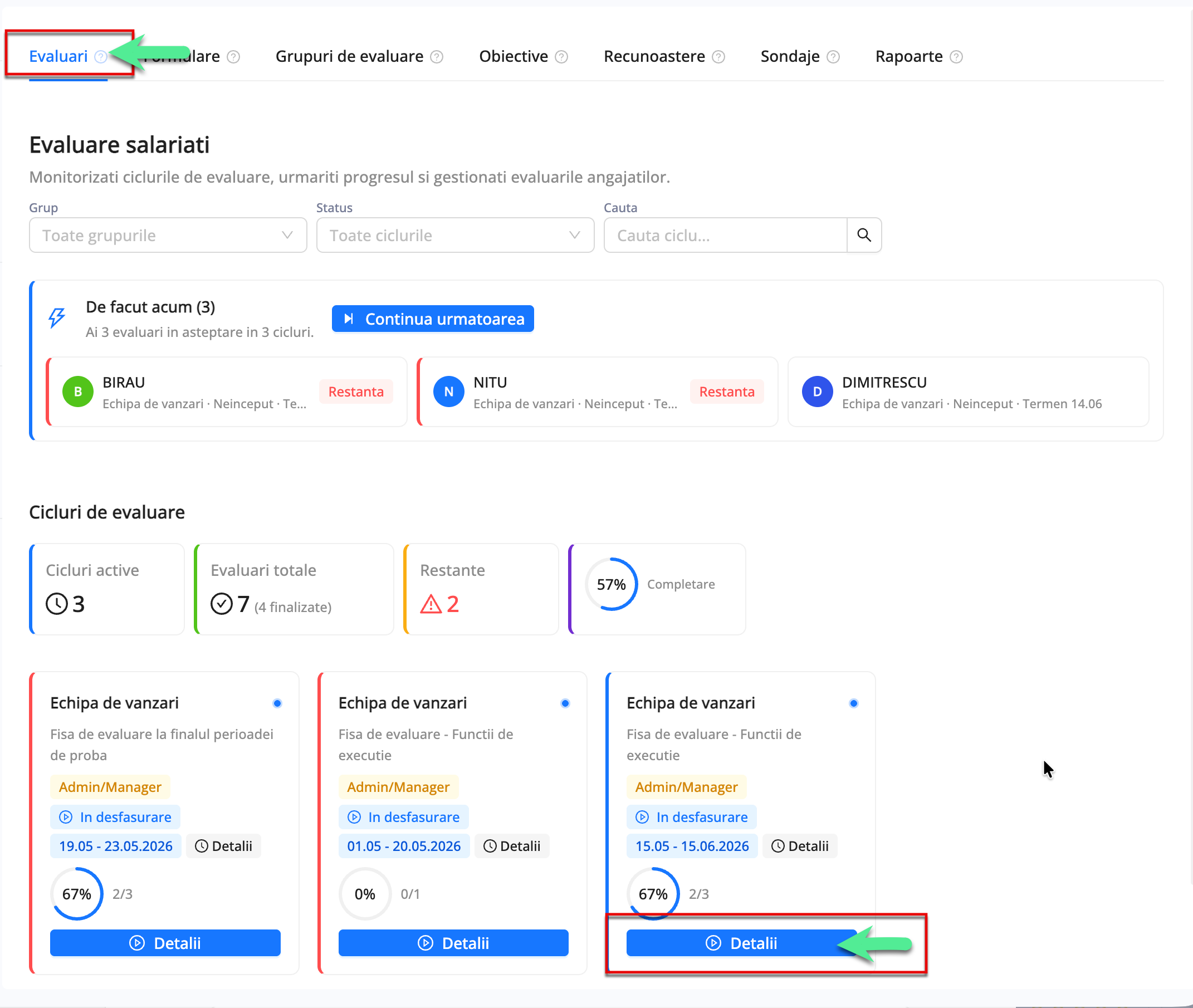Click Continua urmatoarea button
This screenshot has height=1008, width=1193.
pyautogui.click(x=433, y=319)
